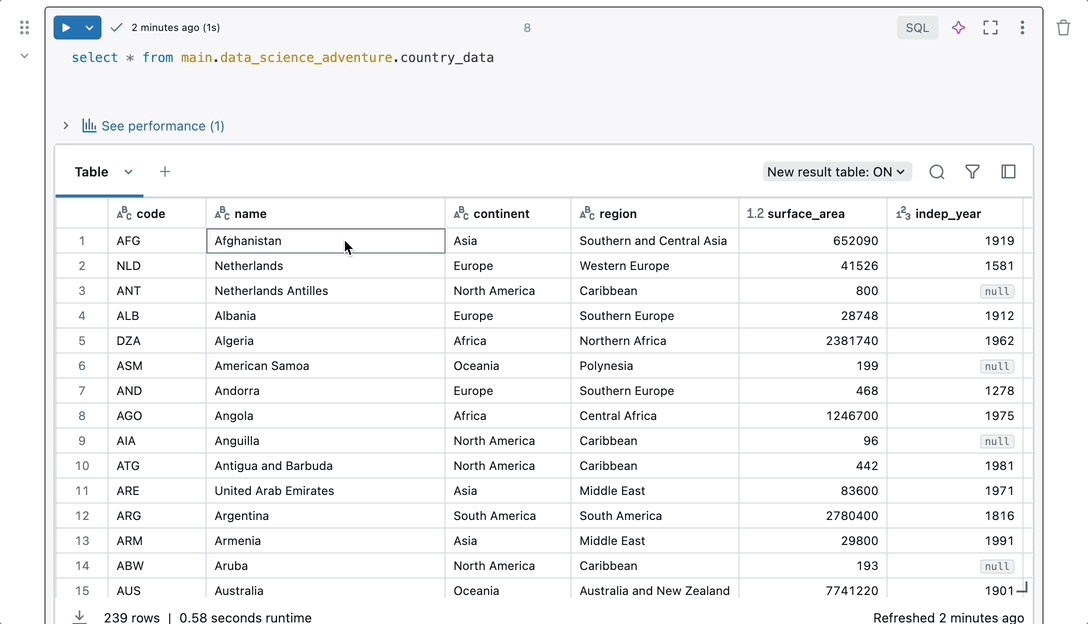The width and height of the screenshot is (1088, 624).
Task: Delete the cell using the trash icon
Action: [x=1063, y=27]
